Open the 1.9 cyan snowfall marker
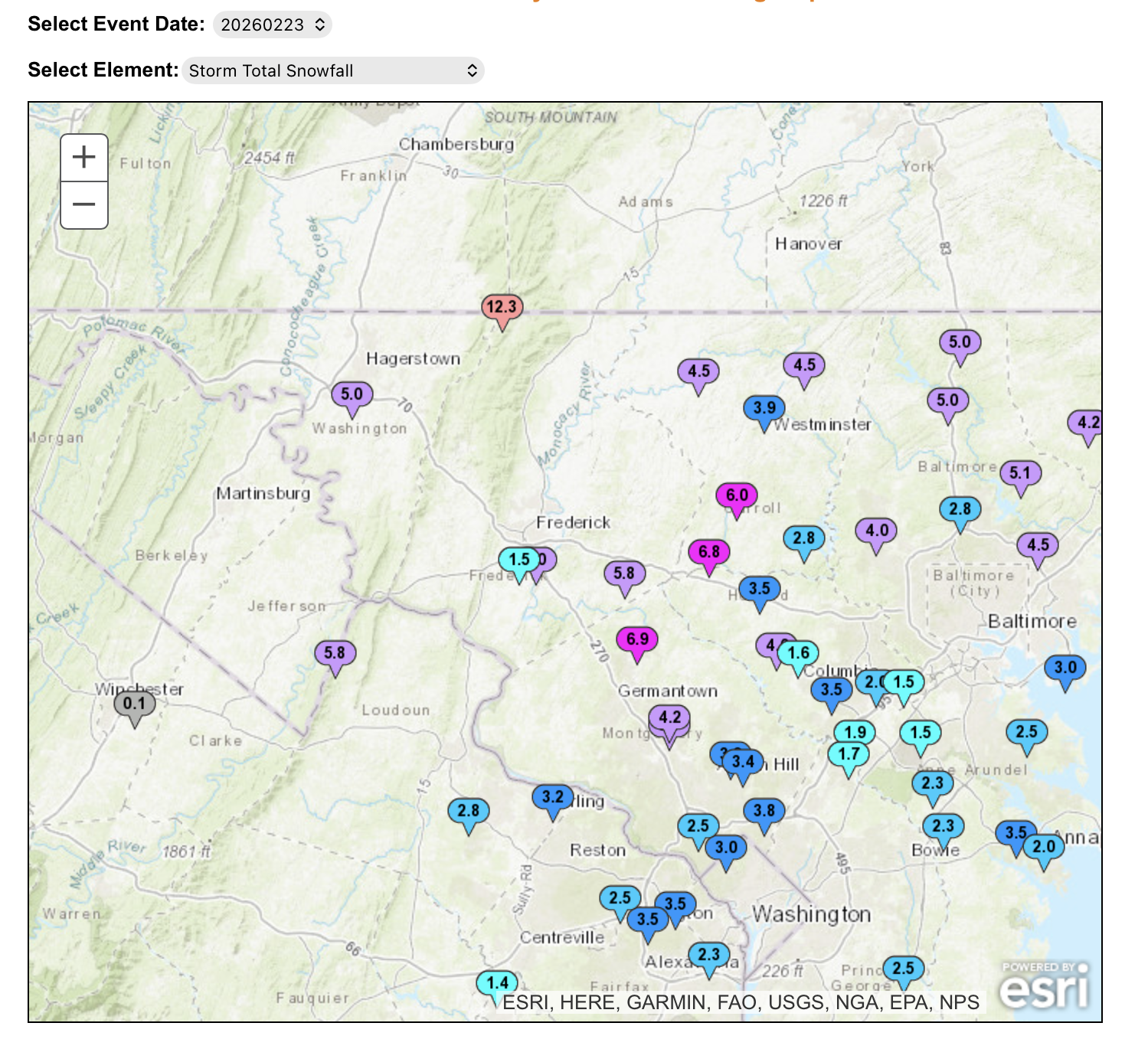This screenshot has height=1049, width=1148. click(855, 733)
